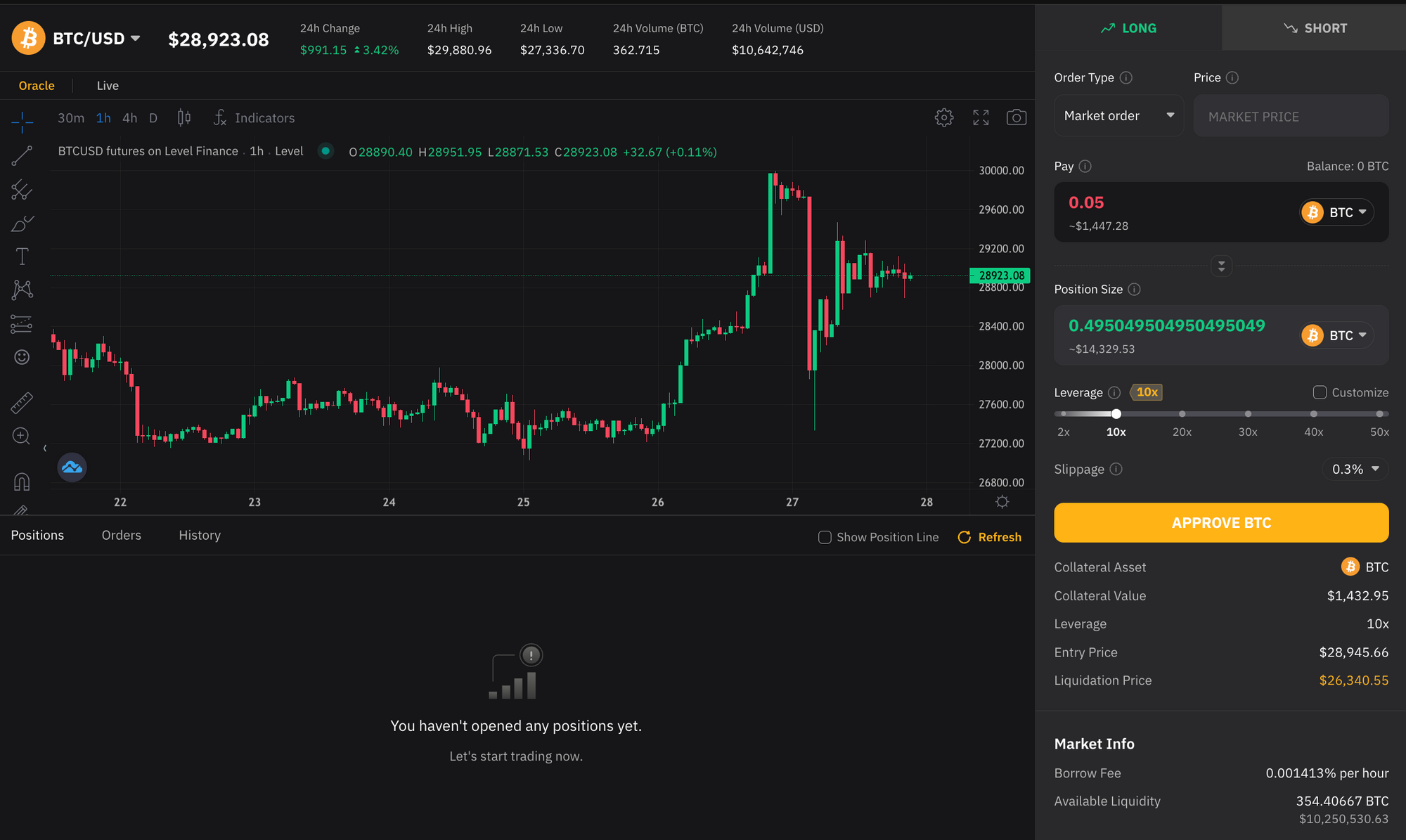The image size is (1406, 840).
Task: Open the 0.3% slippage dropdown
Action: coord(1355,469)
